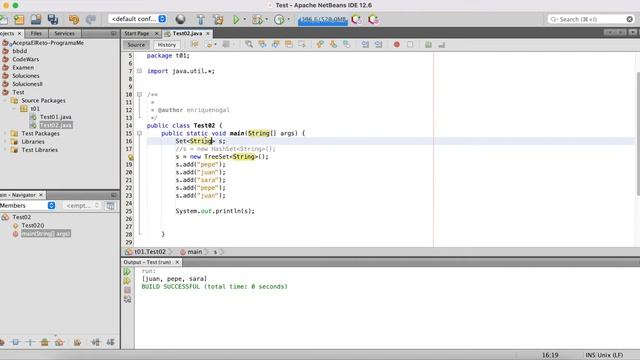Open the Profile Project dropdown arrow

[x=289, y=19]
